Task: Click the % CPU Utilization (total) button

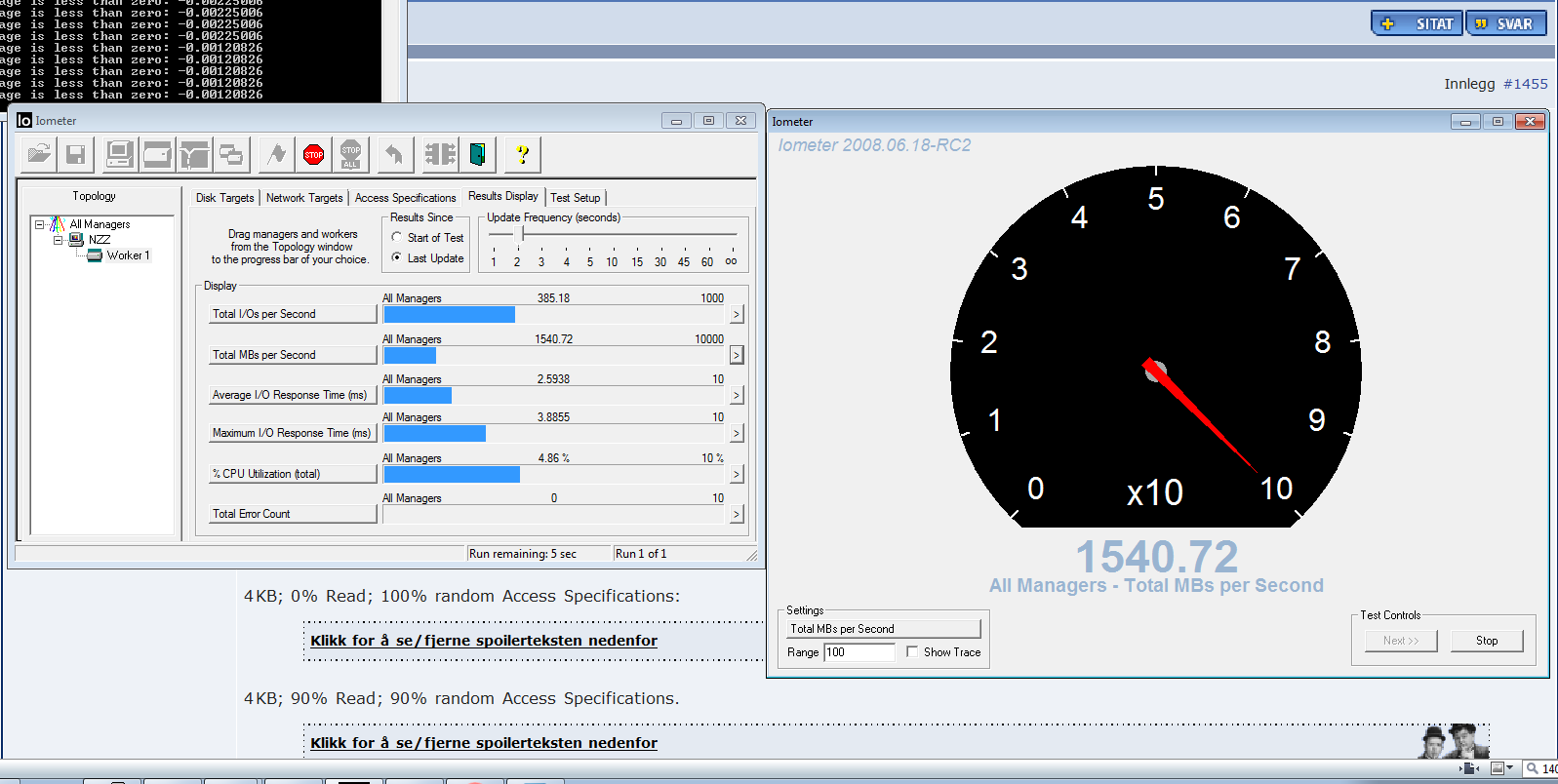Action: (293, 474)
